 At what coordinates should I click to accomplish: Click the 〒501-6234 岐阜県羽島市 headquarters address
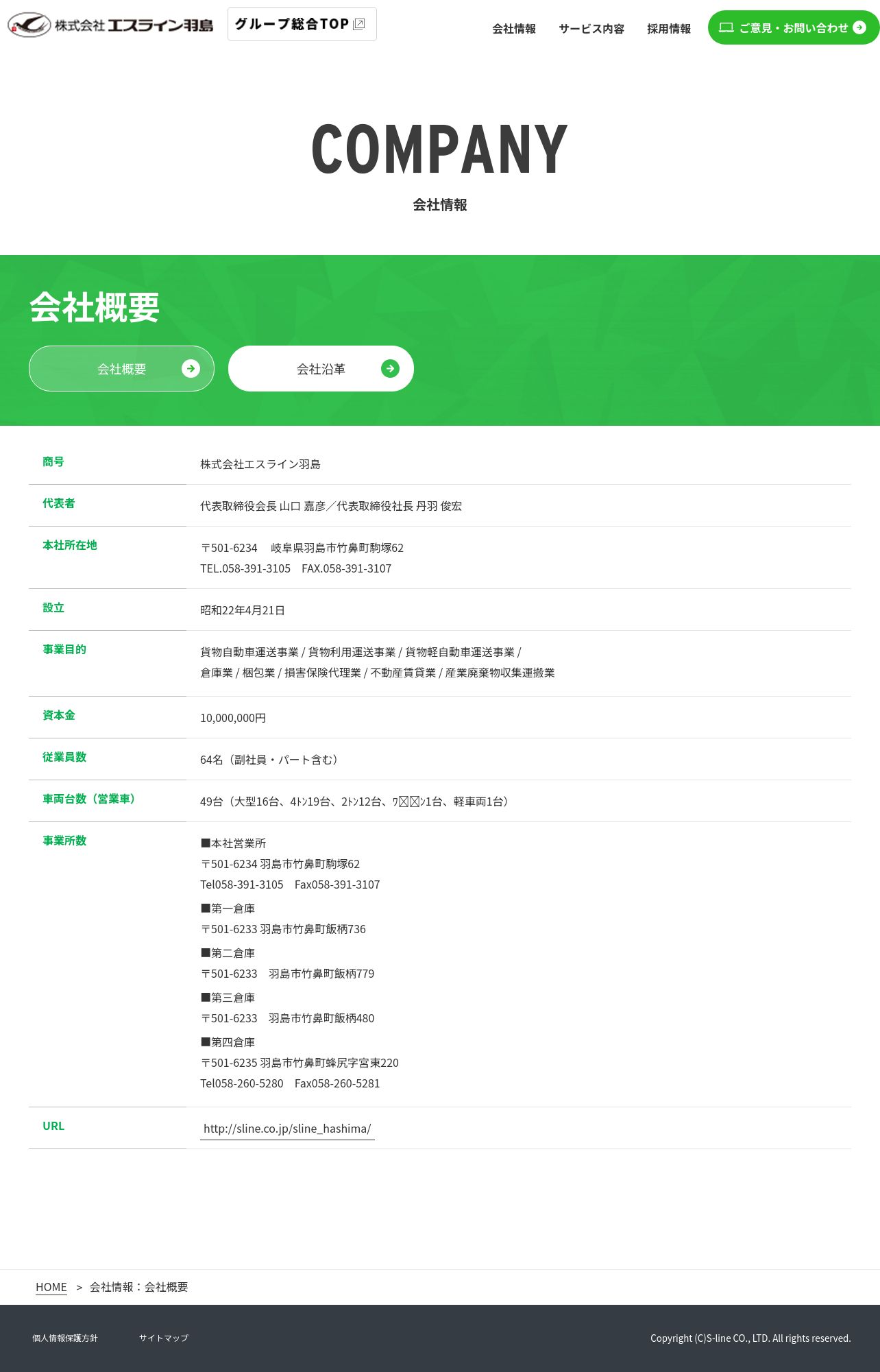(x=302, y=548)
